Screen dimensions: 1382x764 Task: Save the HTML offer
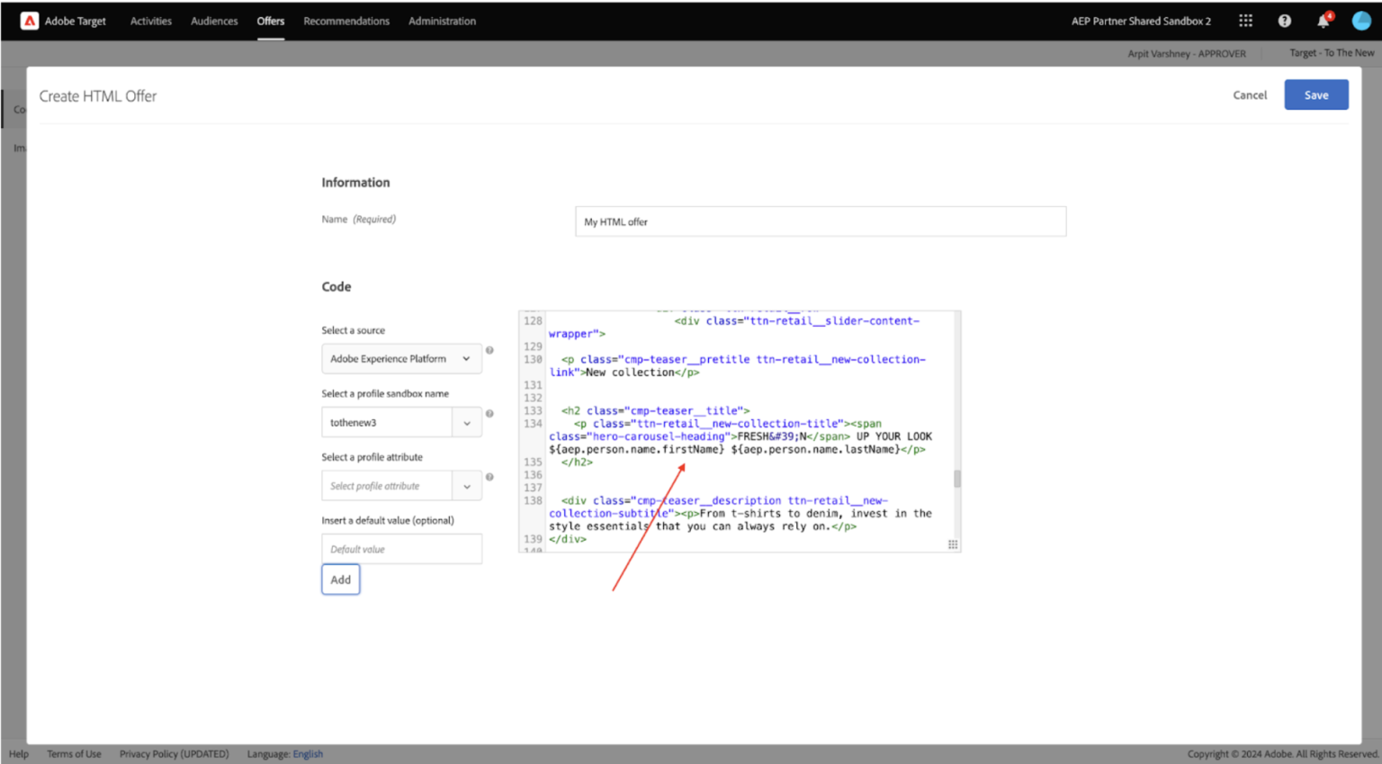[1316, 94]
